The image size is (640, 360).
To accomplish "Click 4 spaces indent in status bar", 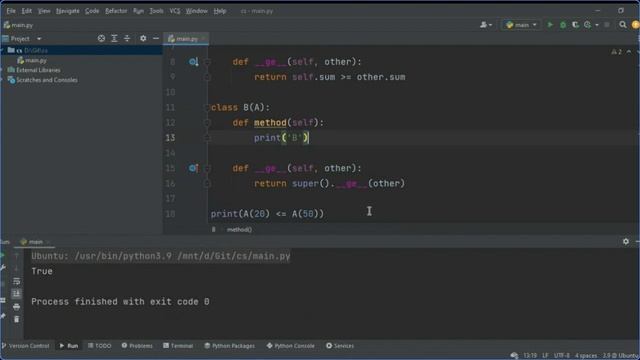I will (x=586, y=356).
